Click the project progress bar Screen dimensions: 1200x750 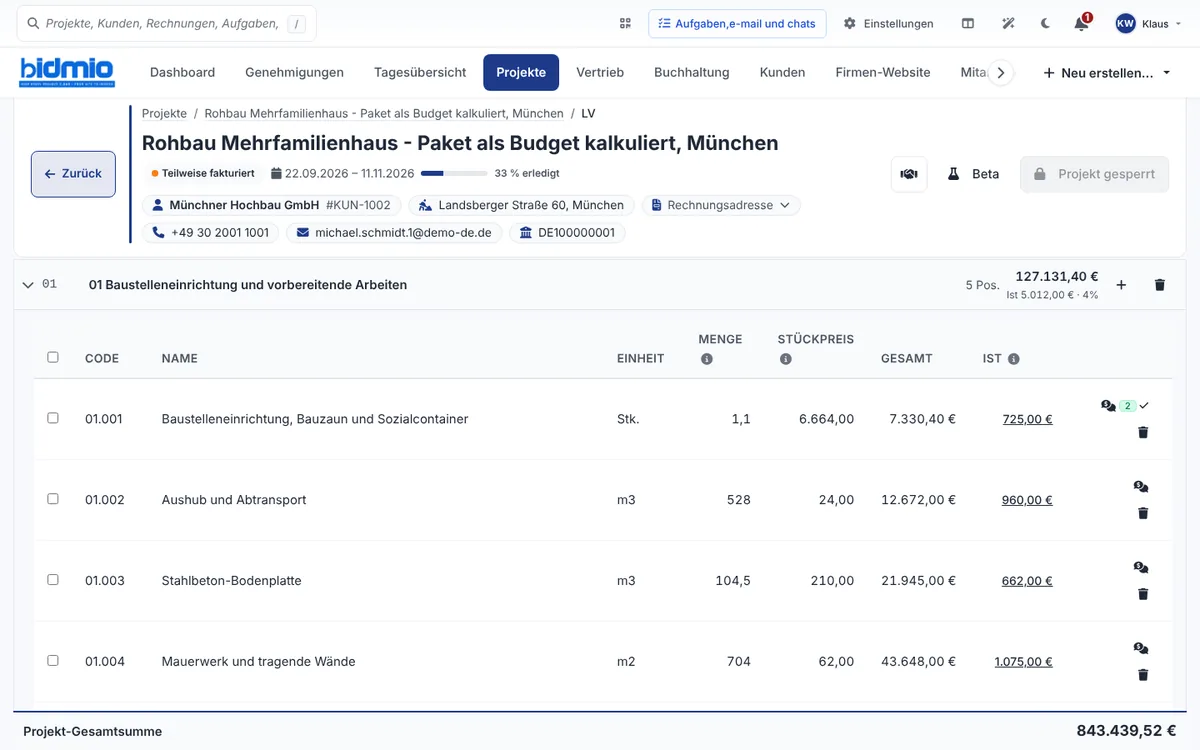click(x=454, y=173)
